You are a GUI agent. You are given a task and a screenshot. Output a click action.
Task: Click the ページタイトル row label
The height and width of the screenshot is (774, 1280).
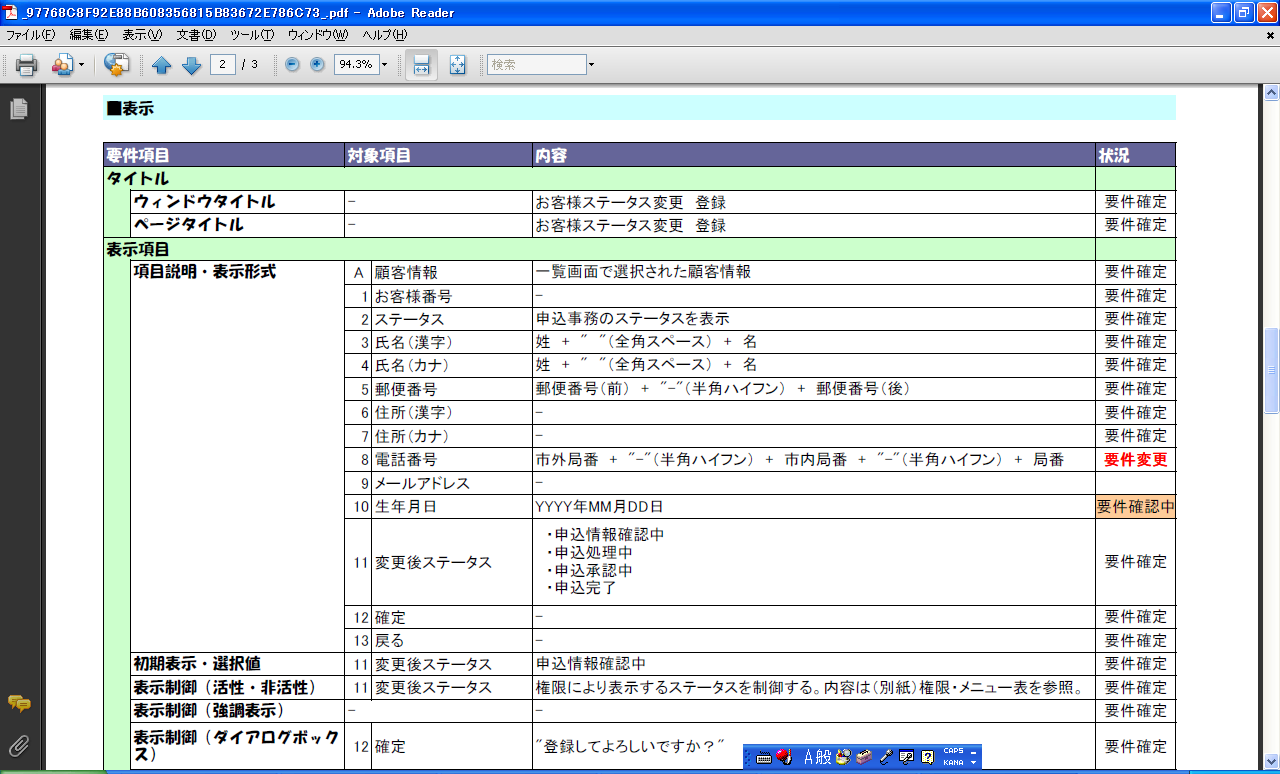tap(189, 225)
